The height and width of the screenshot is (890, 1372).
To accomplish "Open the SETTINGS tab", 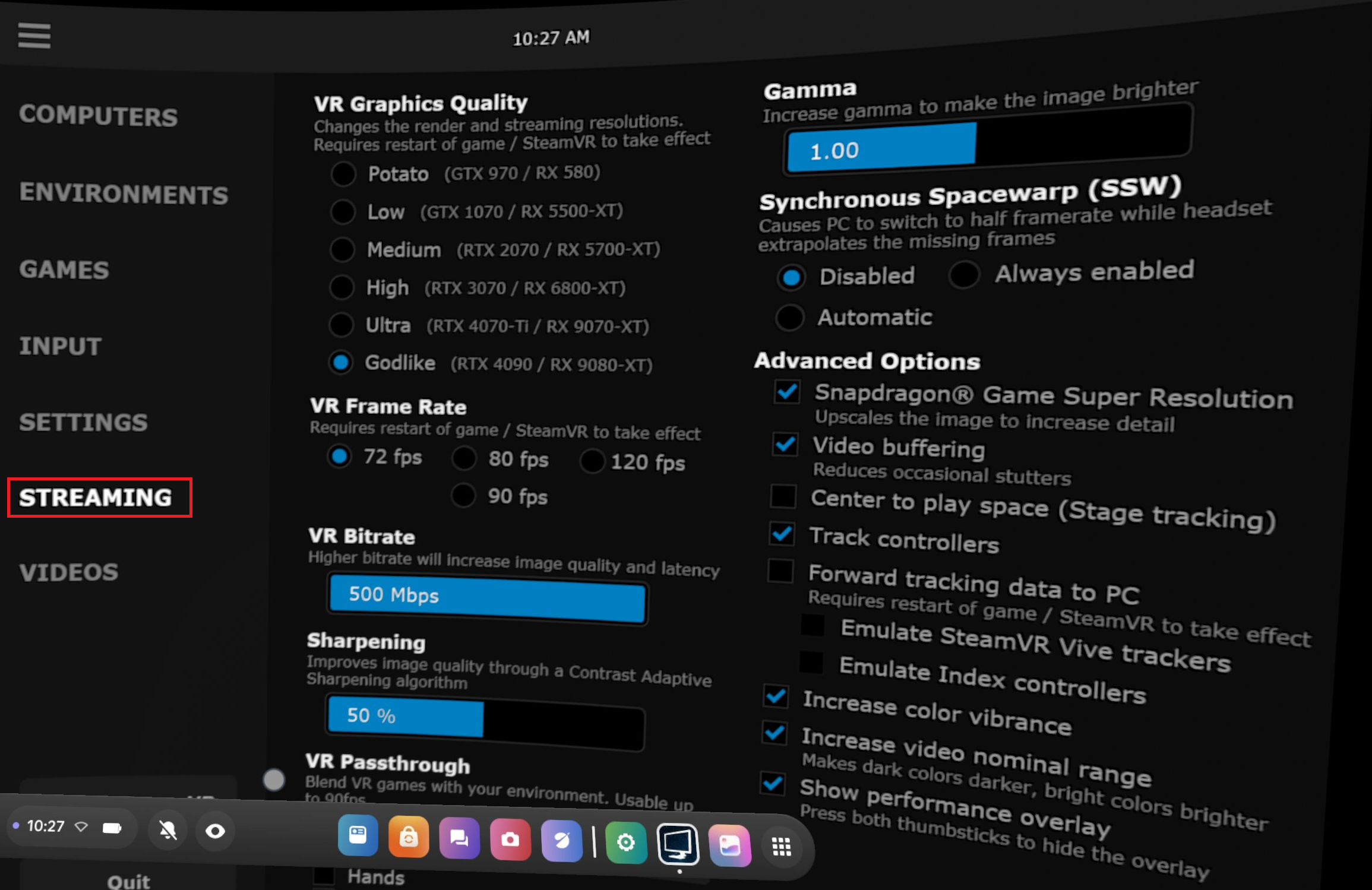I will click(x=83, y=422).
